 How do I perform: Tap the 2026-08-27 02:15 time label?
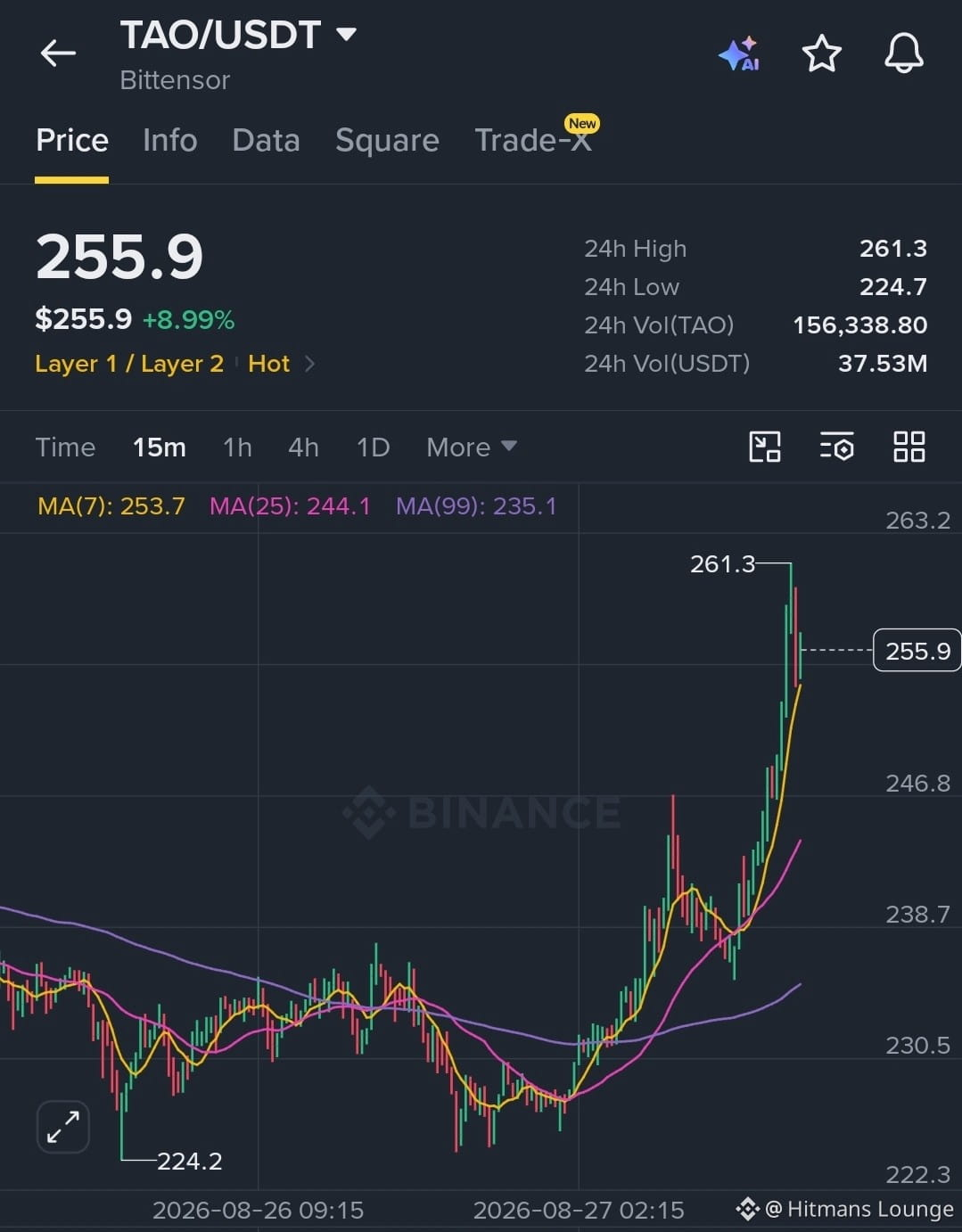[579, 1210]
